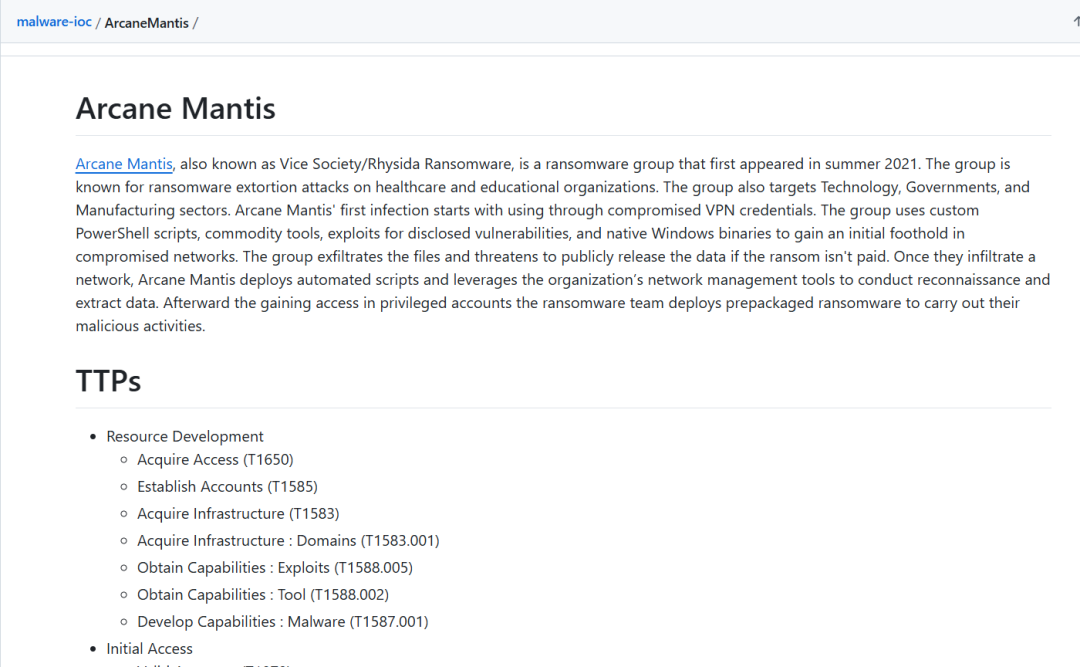Click the bullet before Resource Development
This screenshot has width=1080, height=667.
click(x=93, y=437)
